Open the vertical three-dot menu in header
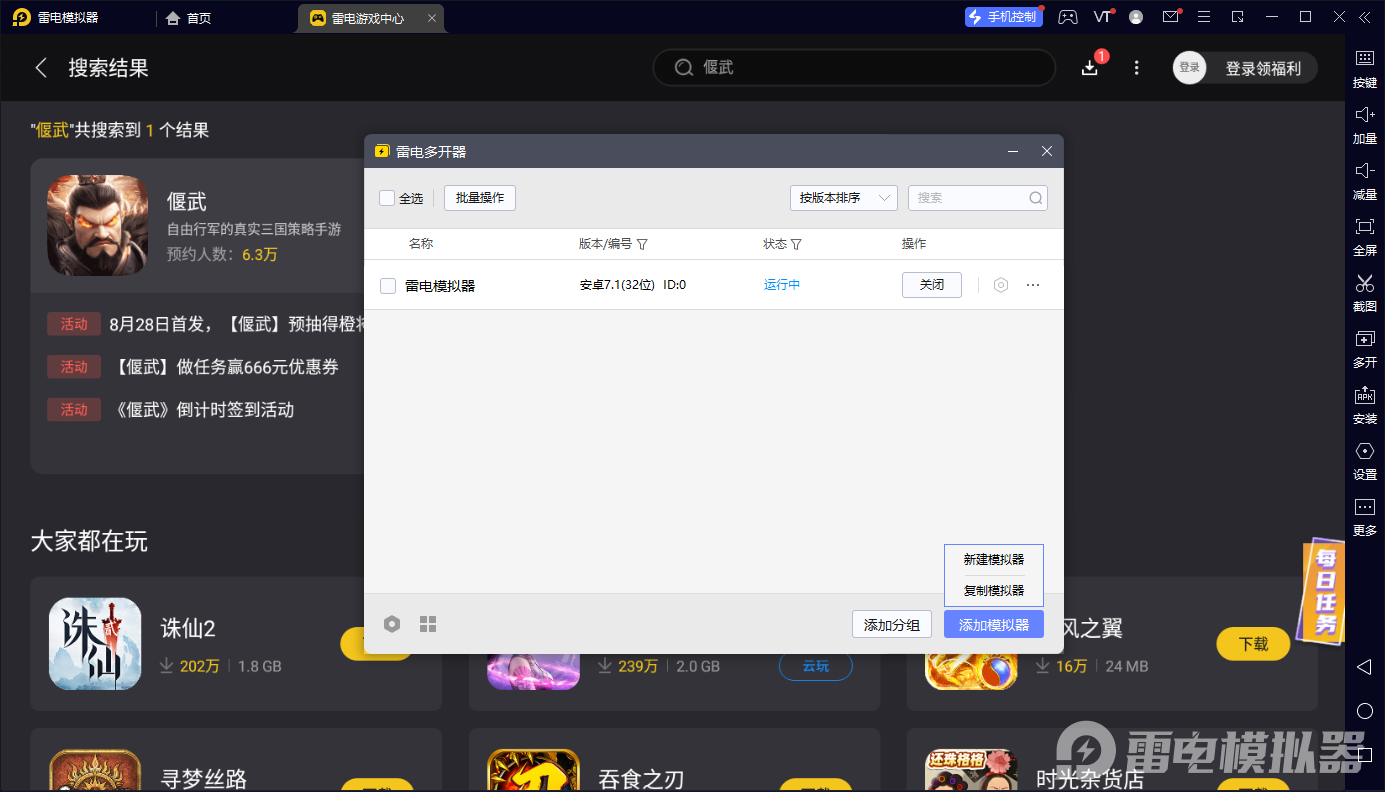The image size is (1385, 792). 1136,68
